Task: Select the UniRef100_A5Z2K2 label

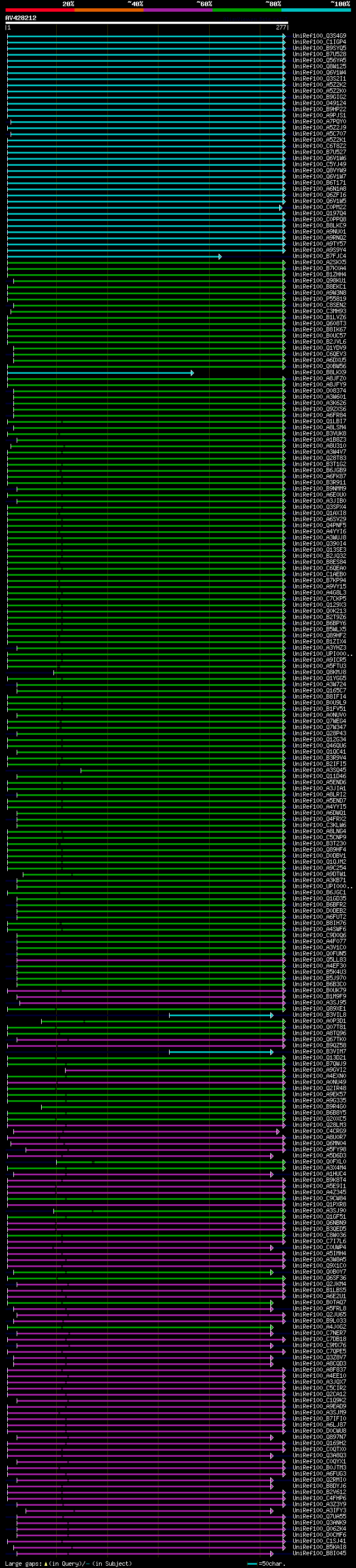Action: [319, 85]
